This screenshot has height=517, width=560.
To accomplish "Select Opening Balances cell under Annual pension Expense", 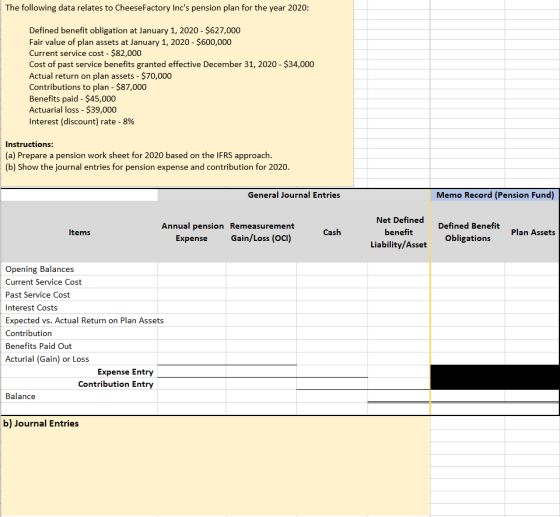I will (x=191, y=269).
